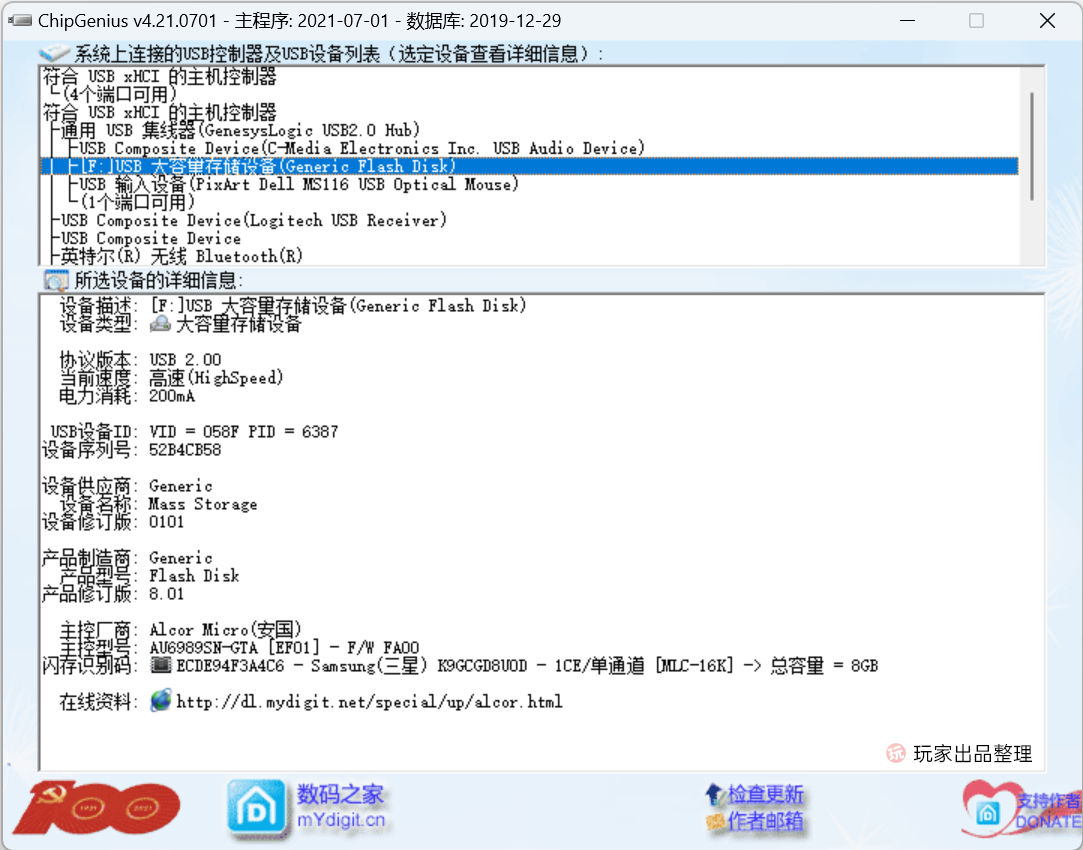Image resolution: width=1083 pixels, height=850 pixels.
Task: Open the 数码之家 website link
Action: click(341, 794)
